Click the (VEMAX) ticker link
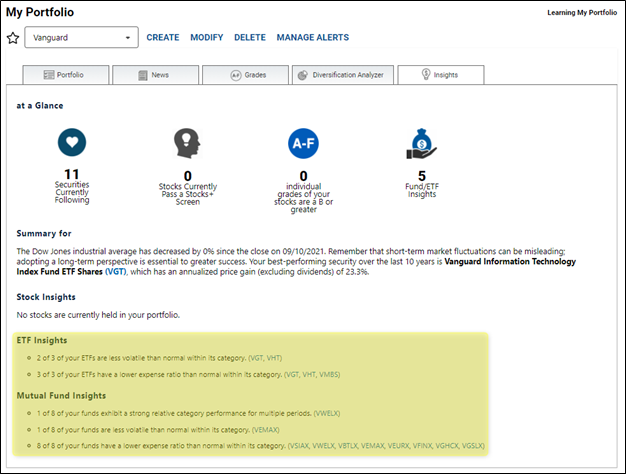 click(x=265, y=430)
